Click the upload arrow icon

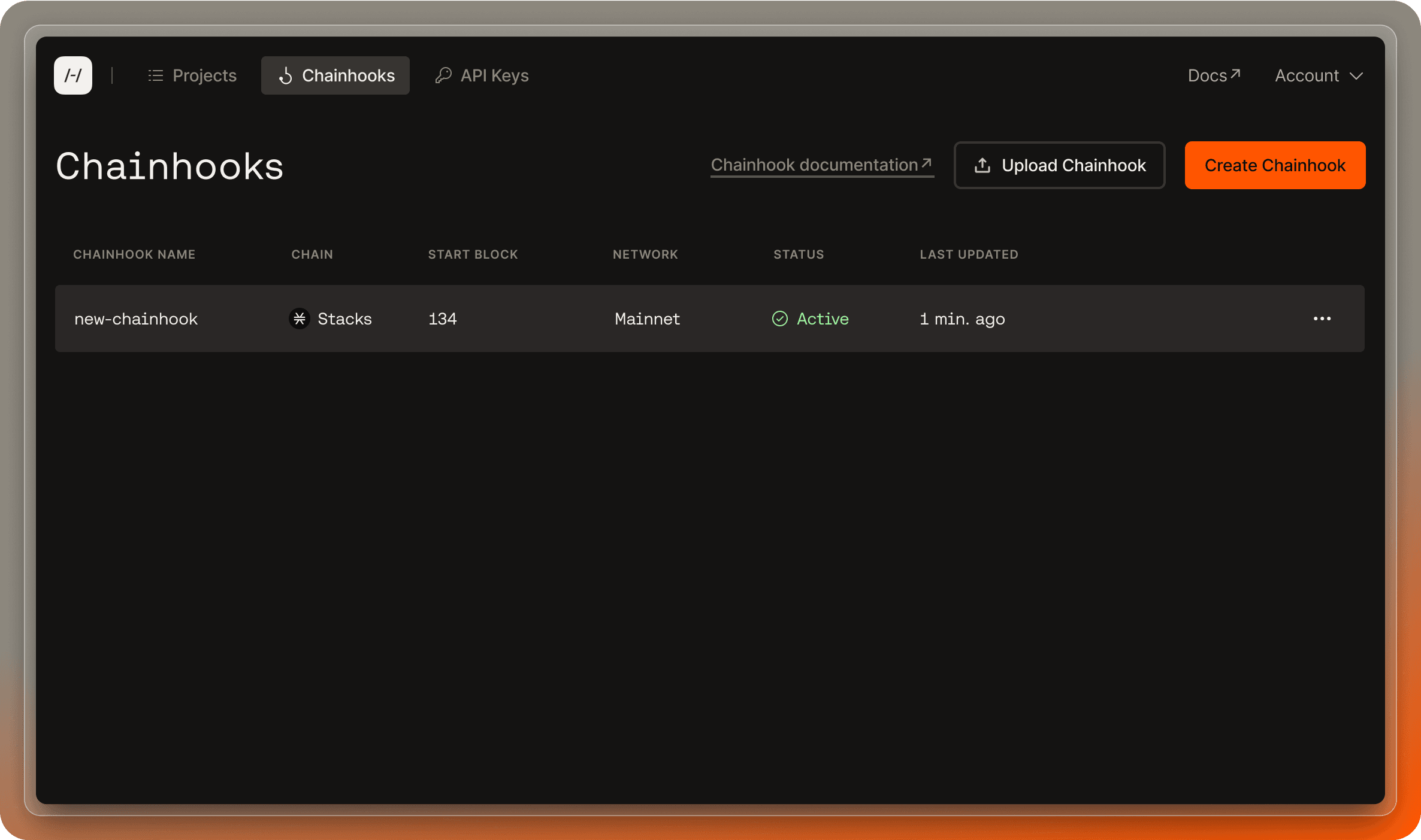pyautogui.click(x=982, y=165)
